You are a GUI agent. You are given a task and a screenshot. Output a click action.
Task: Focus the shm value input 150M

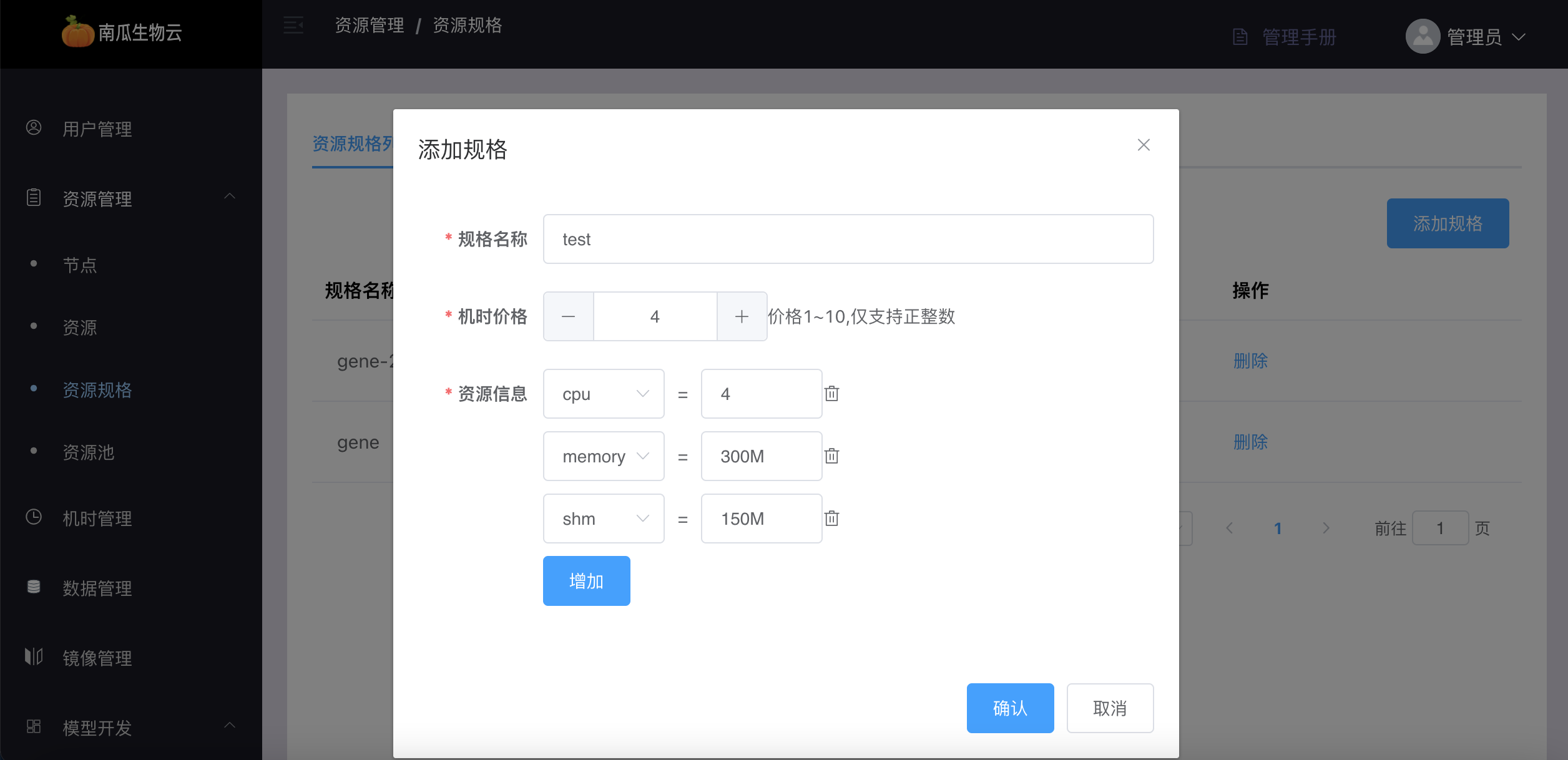pos(762,519)
